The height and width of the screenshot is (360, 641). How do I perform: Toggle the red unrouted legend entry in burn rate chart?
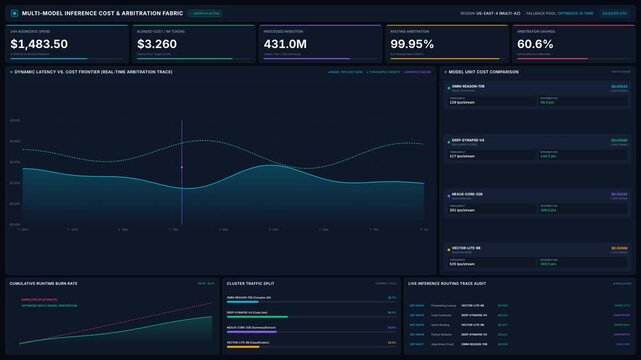[39, 300]
